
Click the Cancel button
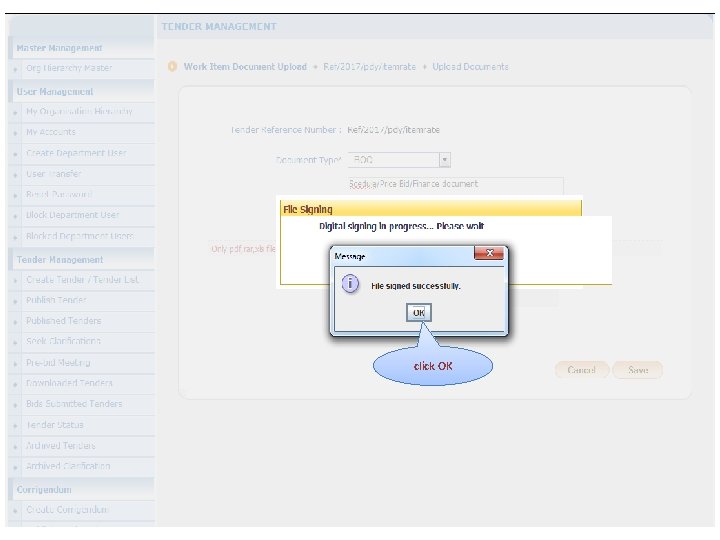[581, 370]
